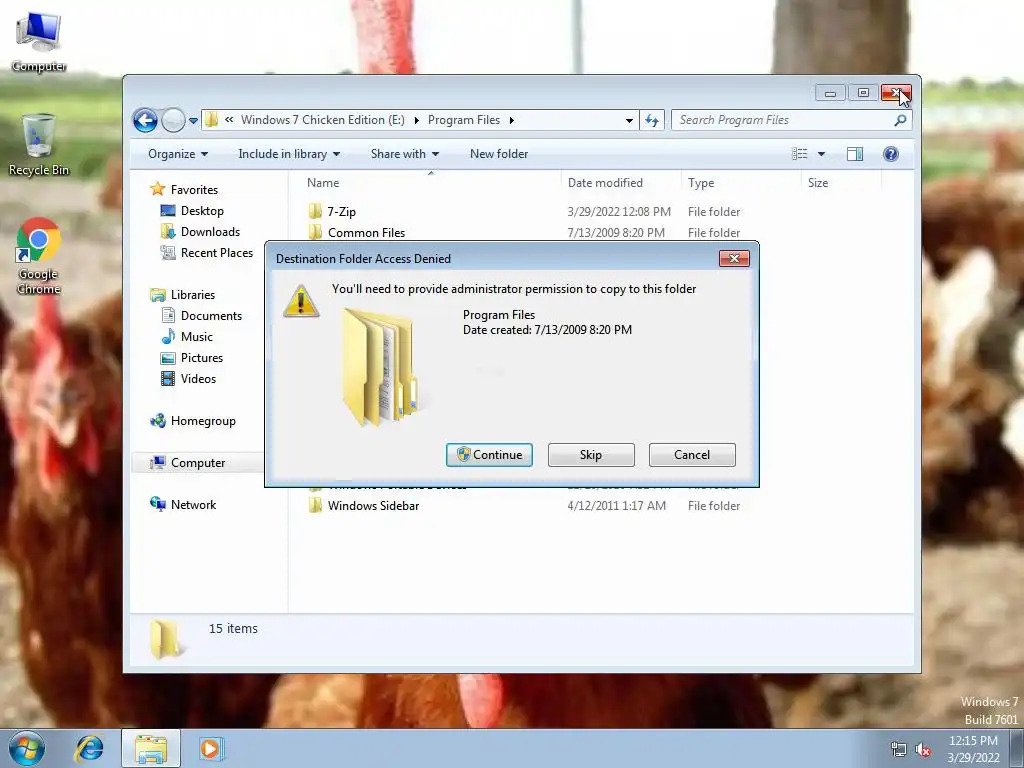Open the network tray icon
Viewport: 1024px width, 768px height.
tap(899, 750)
